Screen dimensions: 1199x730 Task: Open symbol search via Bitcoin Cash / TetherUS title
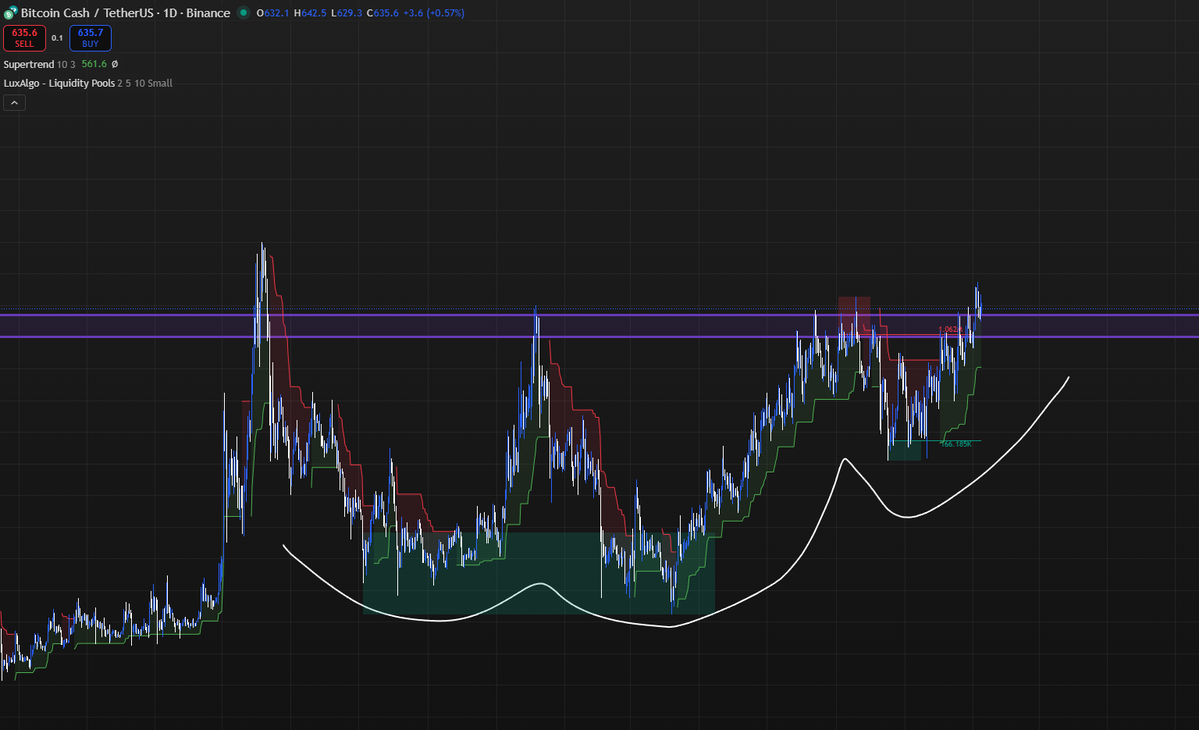pyautogui.click(x=125, y=13)
